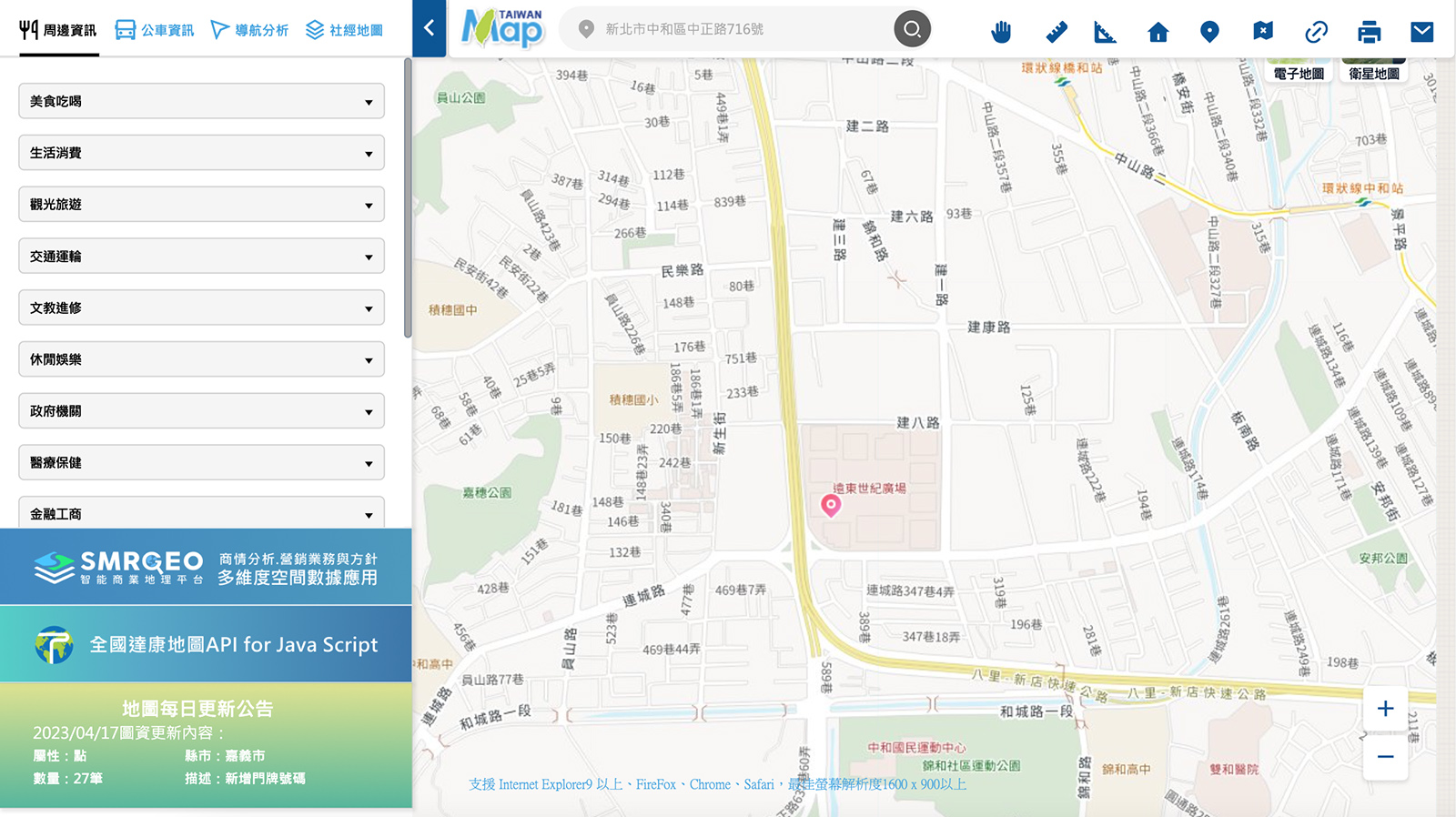This screenshot has width=1456, height=817.
Task: Copy the map link via chain icon
Action: click(1316, 32)
